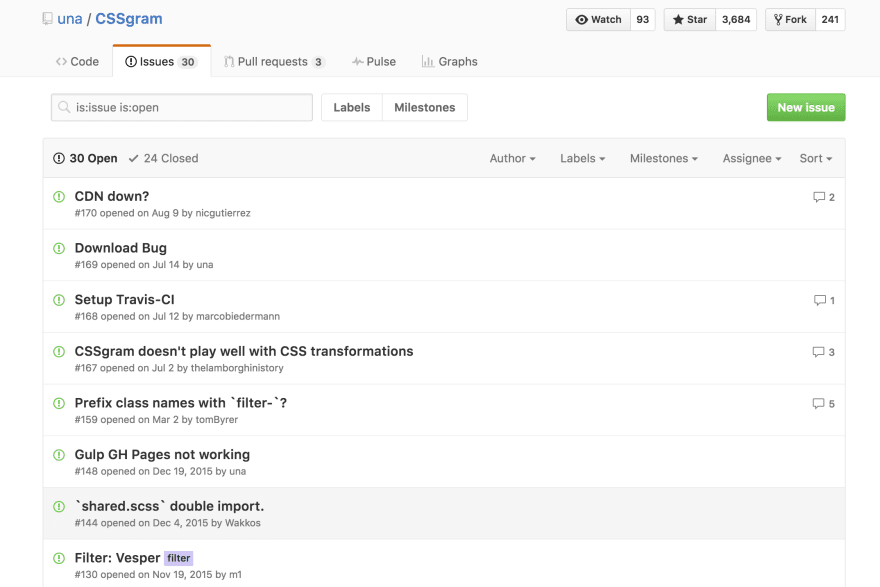This screenshot has width=880, height=587.
Task: Switch to the Code tab
Action: [x=77, y=62]
